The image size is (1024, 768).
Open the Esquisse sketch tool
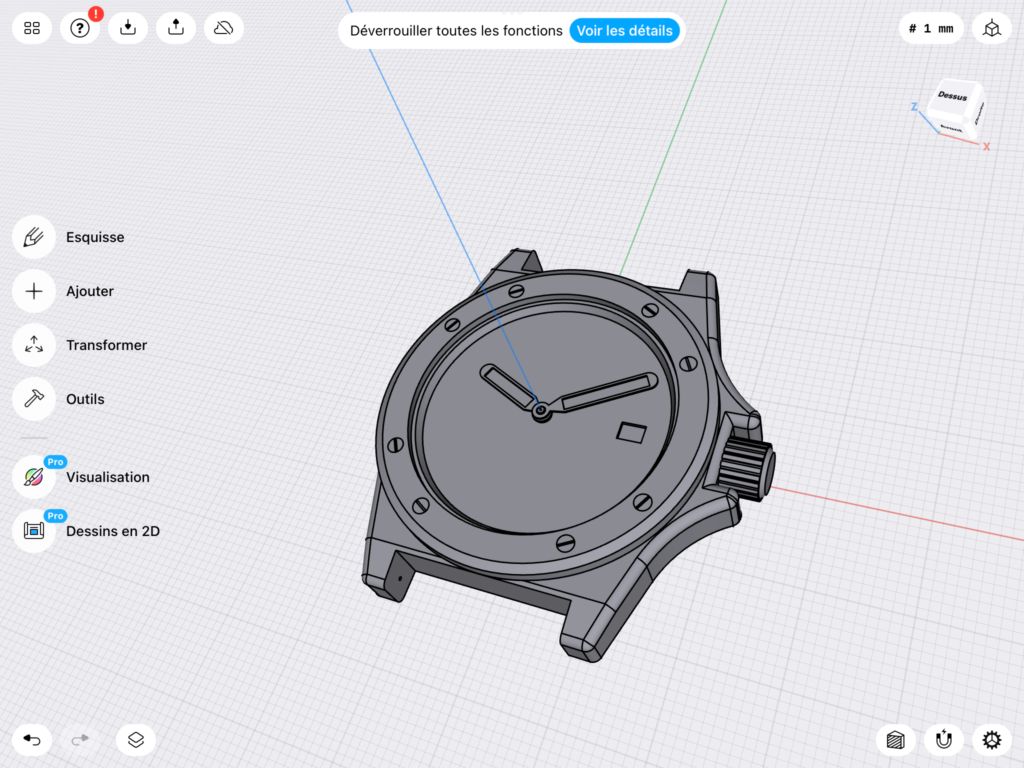click(x=34, y=238)
